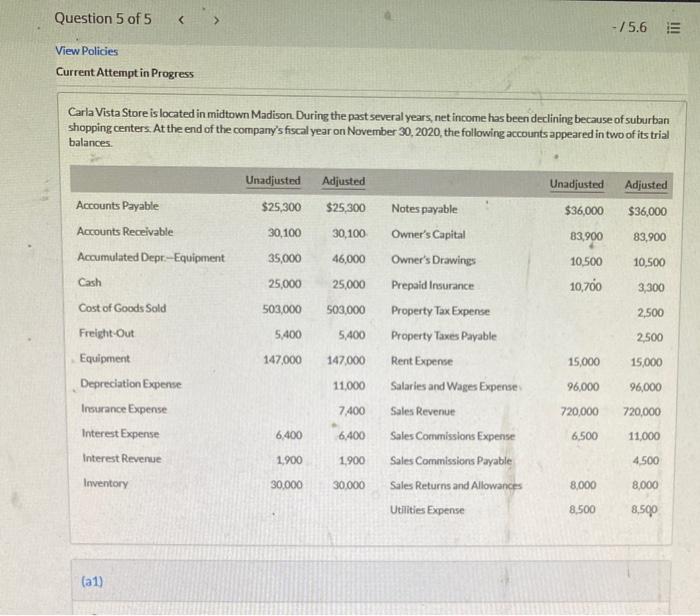
Task: Select the 'Interest Expense' label
Action: point(120,433)
